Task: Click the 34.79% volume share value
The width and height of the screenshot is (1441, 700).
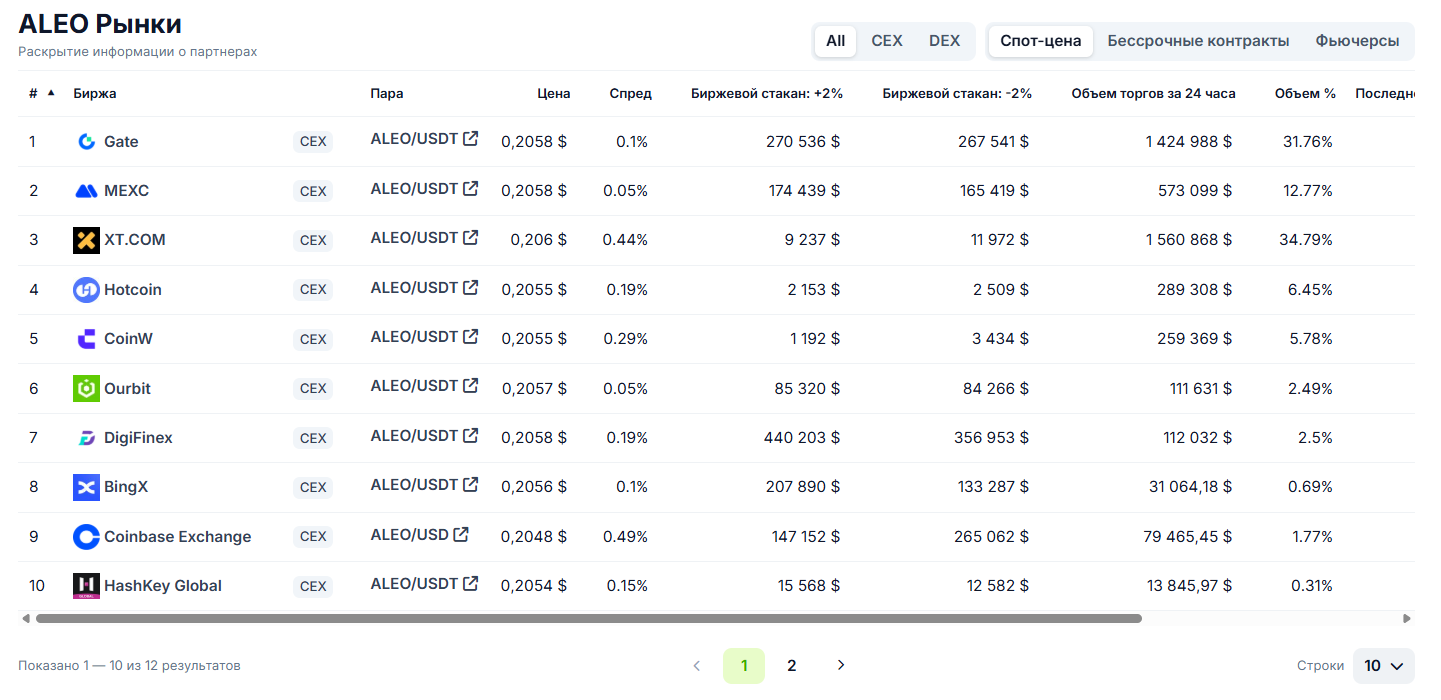Action: [x=1306, y=240]
